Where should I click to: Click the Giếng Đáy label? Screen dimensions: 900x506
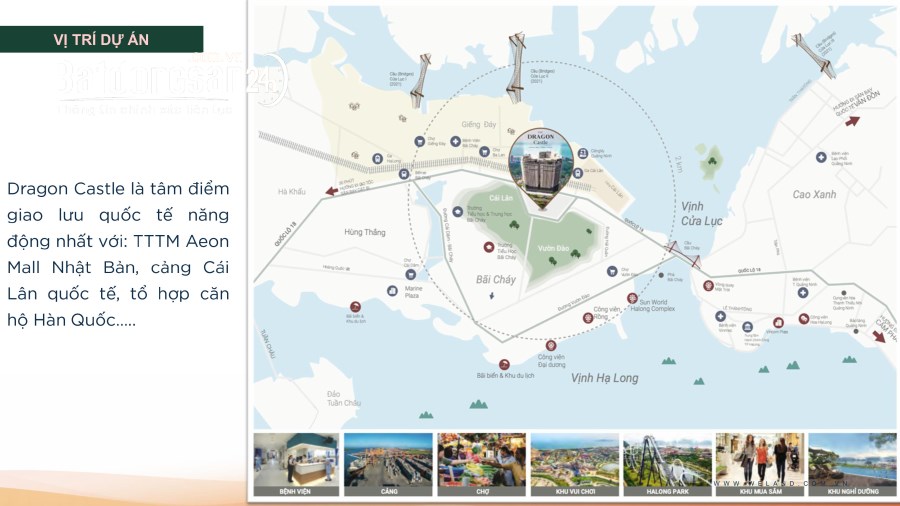pyautogui.click(x=478, y=124)
